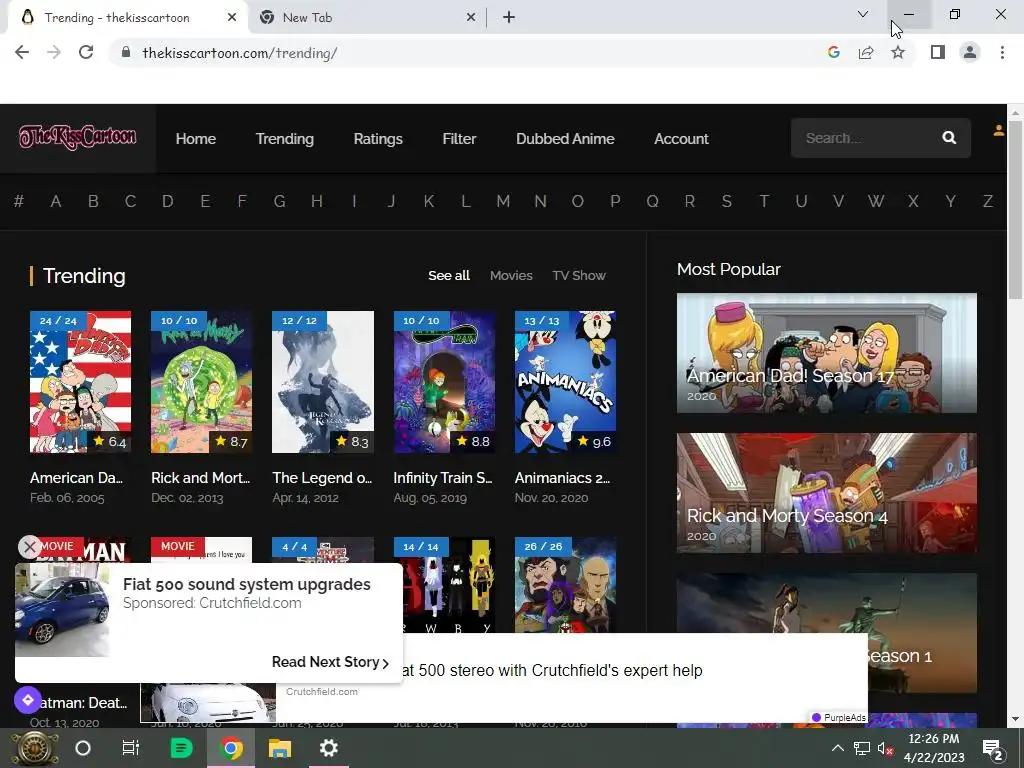Open Infinity Train poster thumbnail

coord(444,382)
